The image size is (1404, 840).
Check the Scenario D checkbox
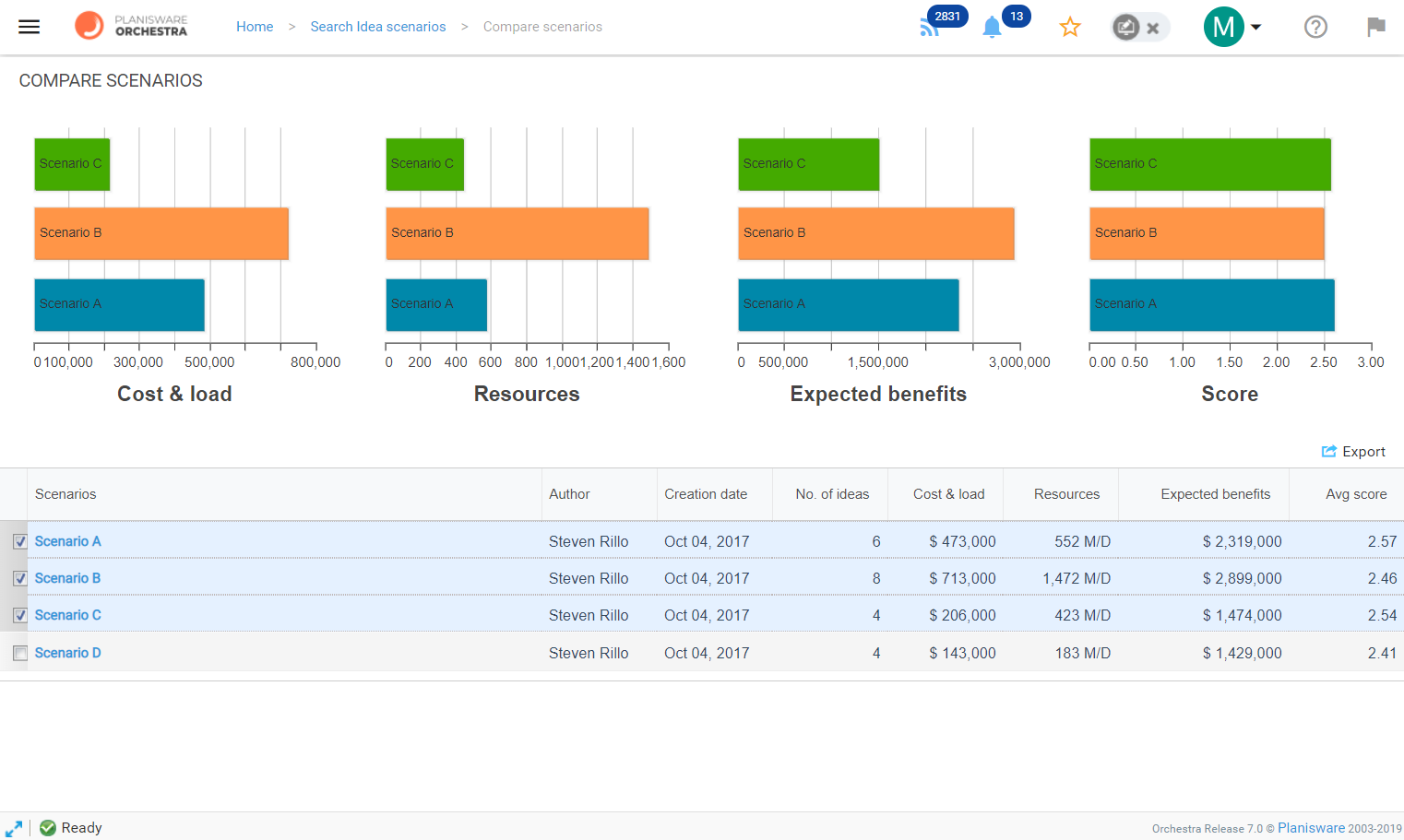(20, 654)
